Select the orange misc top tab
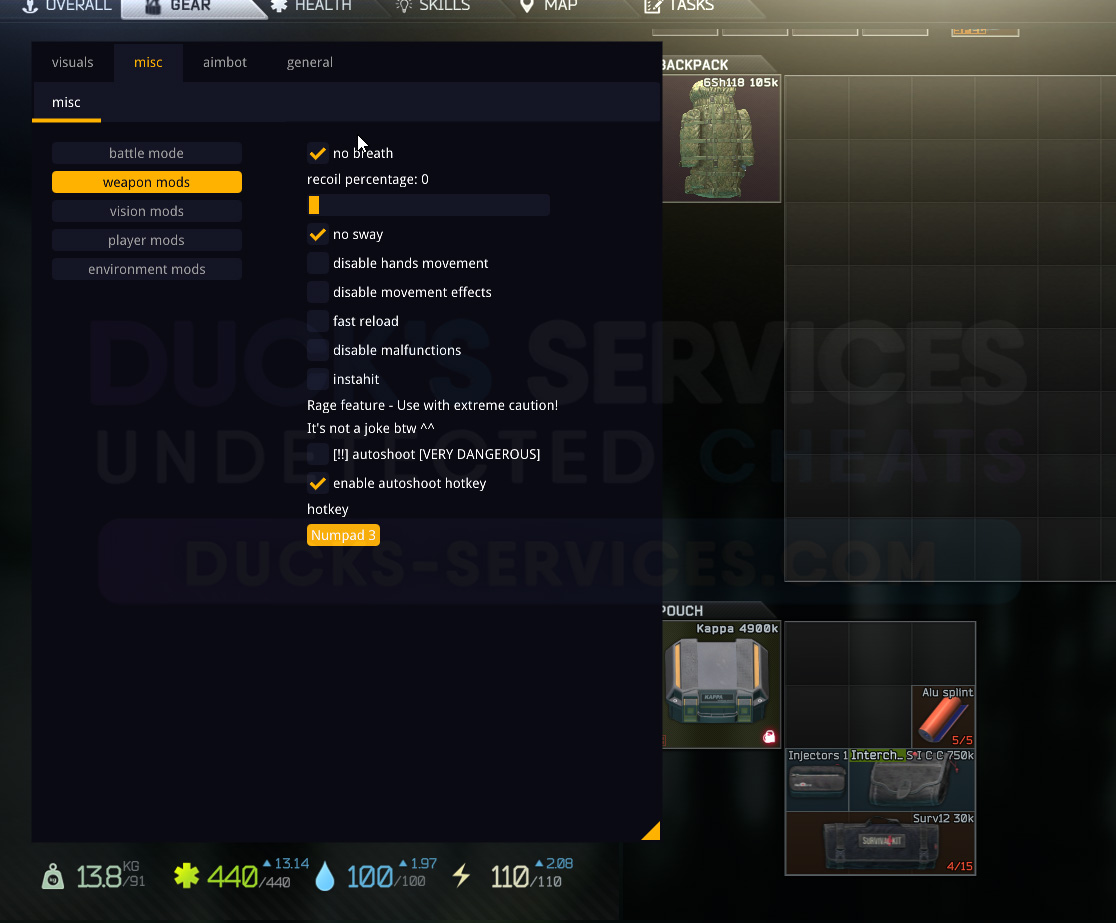1116x923 pixels. click(148, 63)
